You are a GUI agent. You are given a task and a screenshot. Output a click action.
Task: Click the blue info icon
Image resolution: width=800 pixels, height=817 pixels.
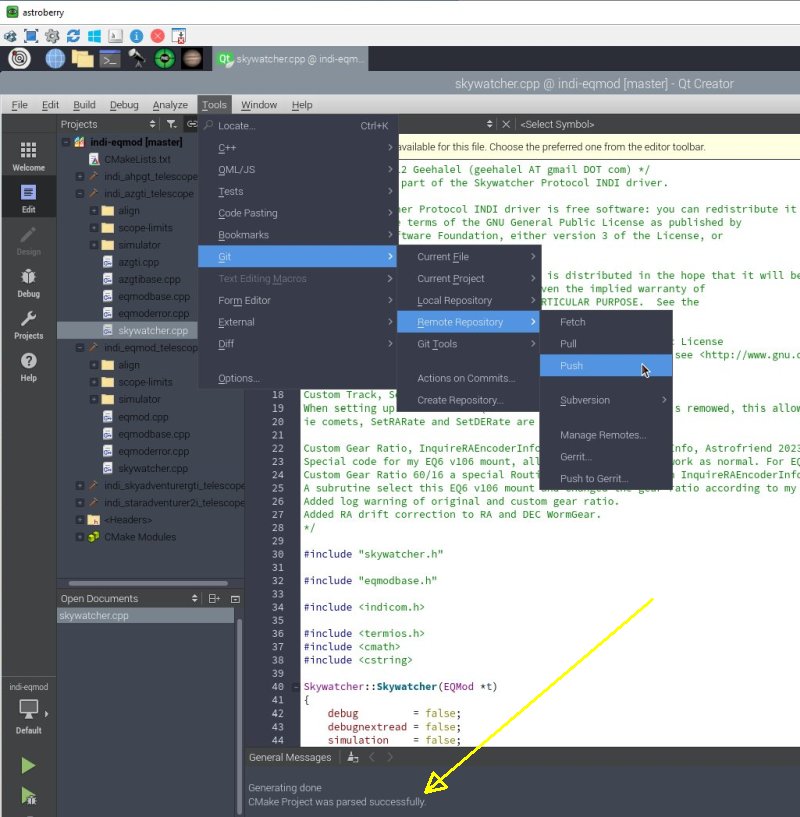coord(137,36)
